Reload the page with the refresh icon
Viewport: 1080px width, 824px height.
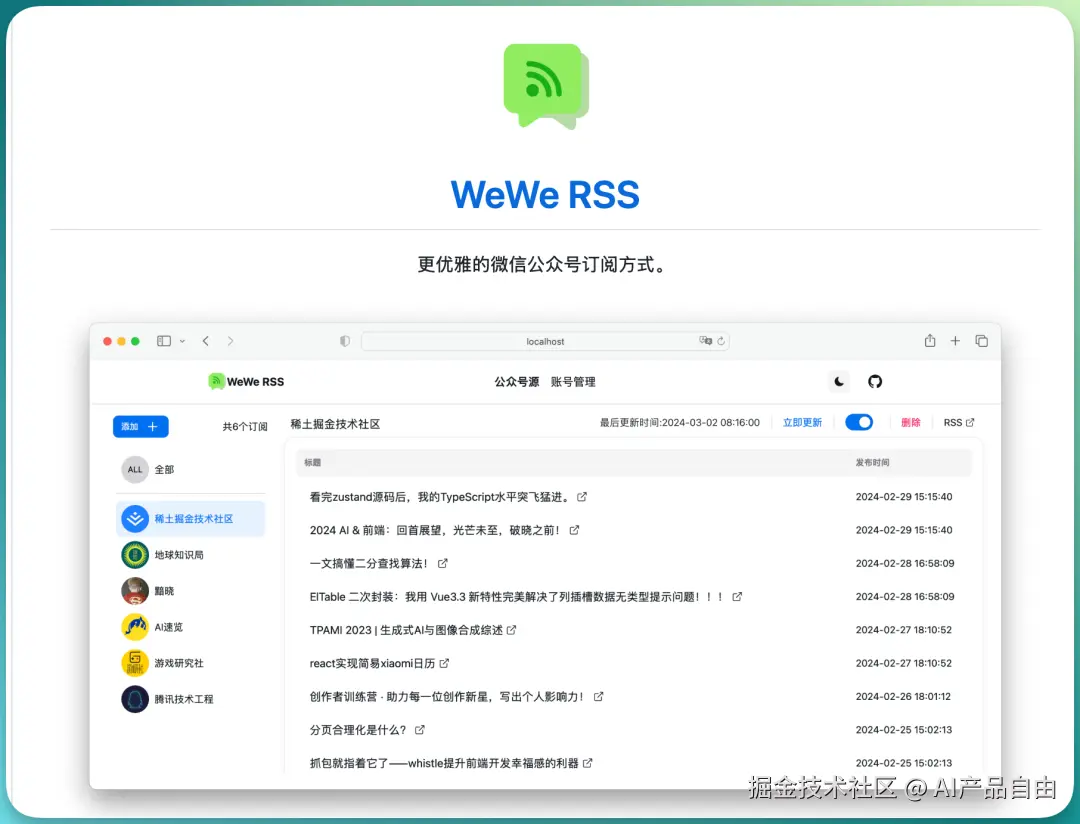pyautogui.click(x=721, y=341)
